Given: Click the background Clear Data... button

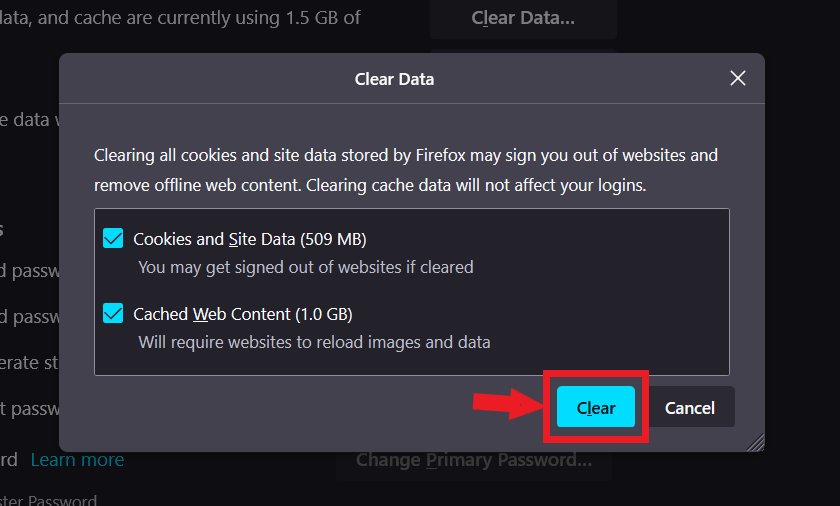Looking at the screenshot, I should [x=523, y=18].
